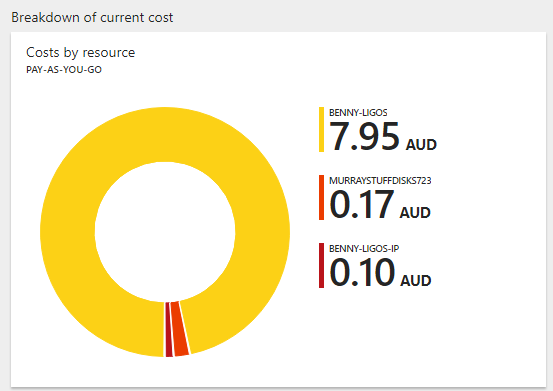Select the MURRAYSTUFFDISKS723 legend label
553x391 pixels.
click(x=380, y=181)
